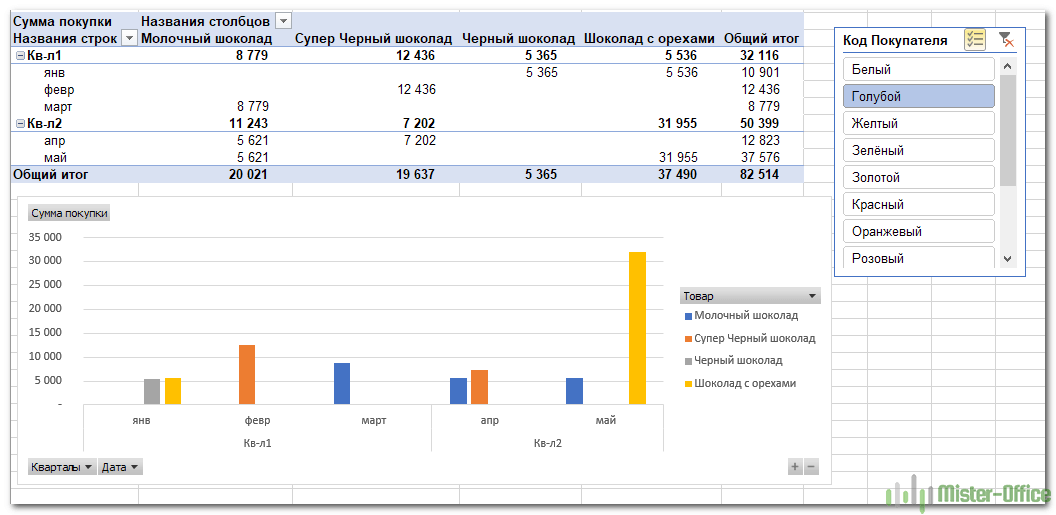Open the Кварталы field button on the chart
Screen dimensions: 1056x515
62,467
